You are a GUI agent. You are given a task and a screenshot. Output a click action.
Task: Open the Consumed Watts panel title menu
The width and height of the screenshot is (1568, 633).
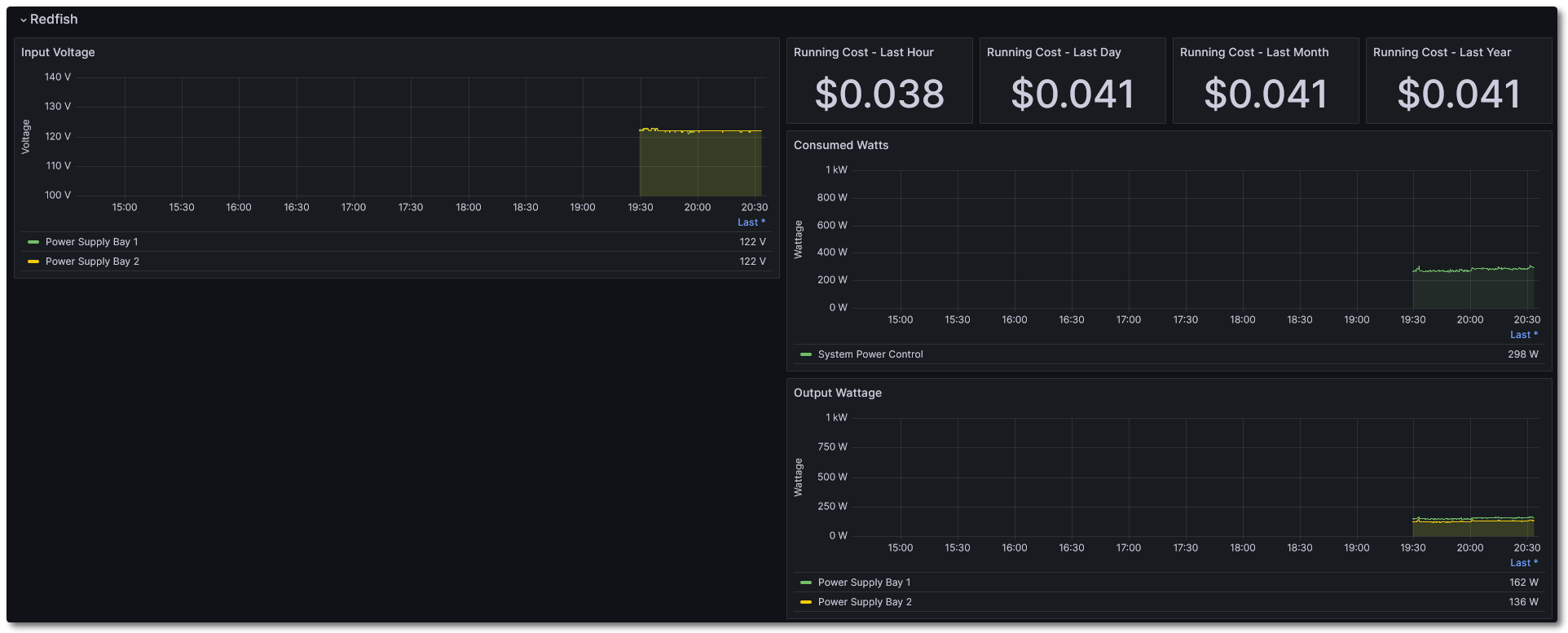pos(840,145)
